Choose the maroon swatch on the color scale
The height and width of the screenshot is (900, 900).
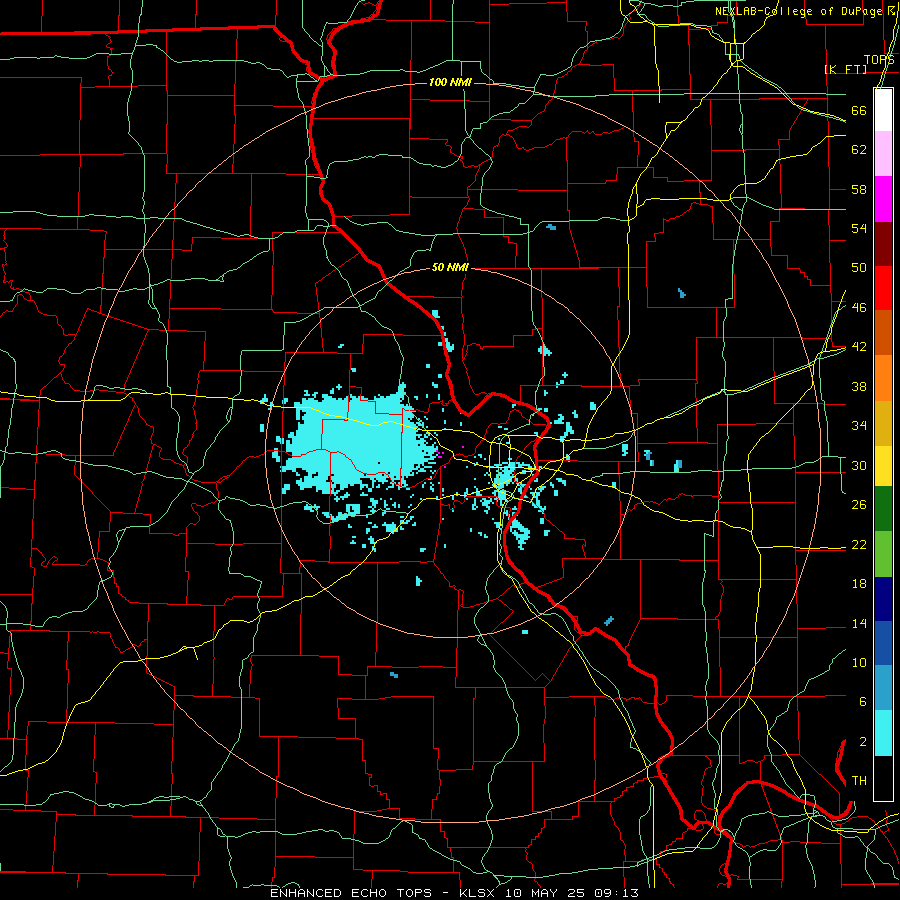(883, 244)
